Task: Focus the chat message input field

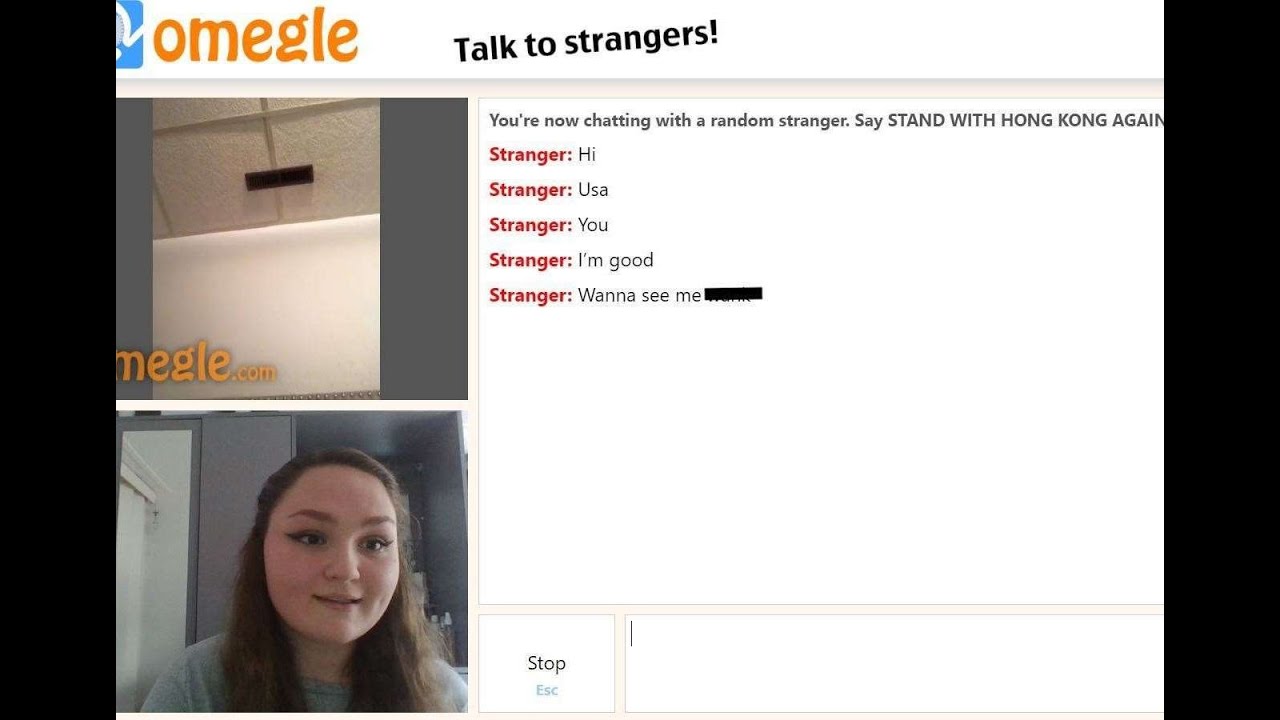Action: [894, 664]
